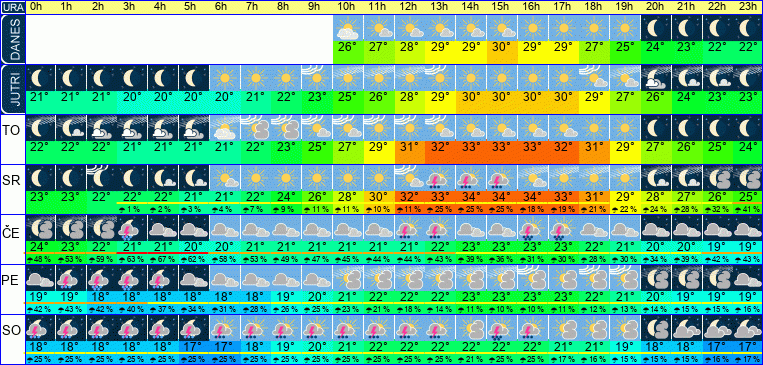763x365 pixels.
Task: Click the SO 6h daytime thunderstorm icon
Action: (x=225, y=328)
